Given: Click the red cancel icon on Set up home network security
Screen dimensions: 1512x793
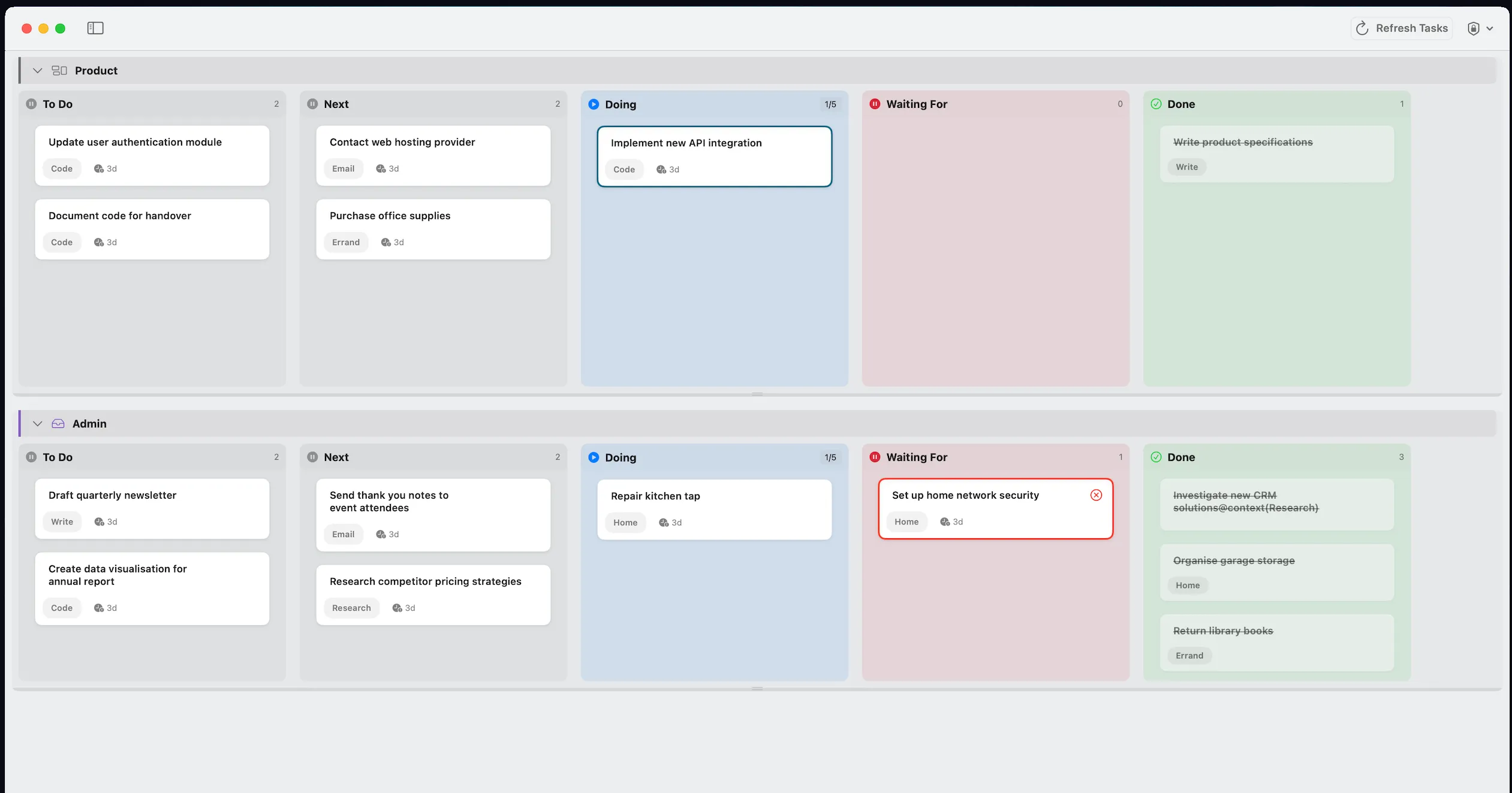Looking at the screenshot, I should pos(1097,495).
